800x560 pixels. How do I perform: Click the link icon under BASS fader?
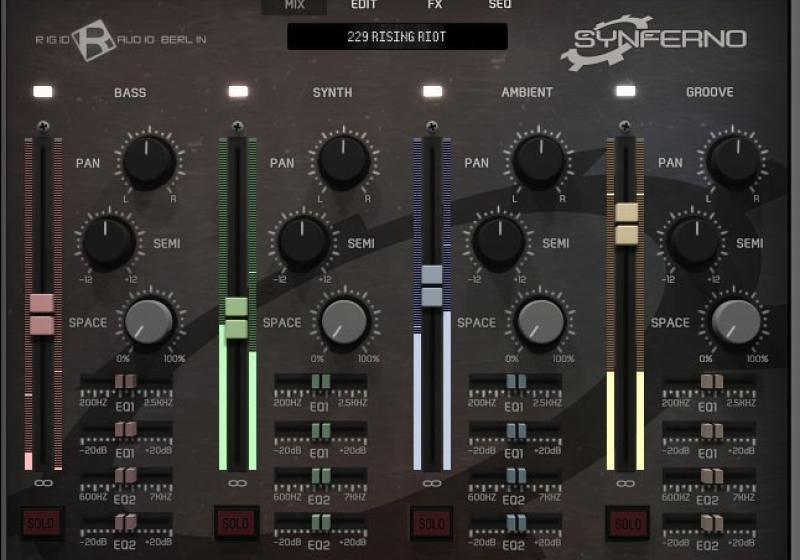click(42, 483)
